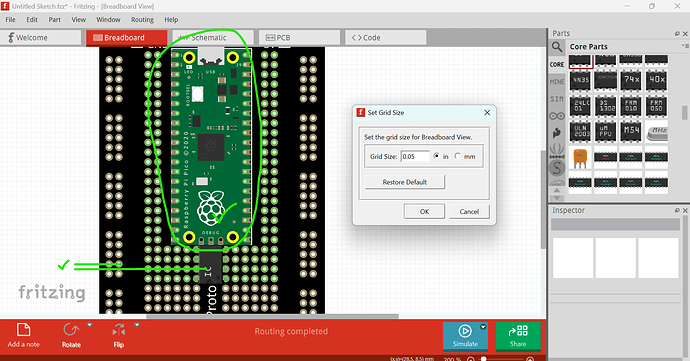Pick the 4N35 optocoupler part
Viewport: 690px width, 361px height.
point(580,80)
